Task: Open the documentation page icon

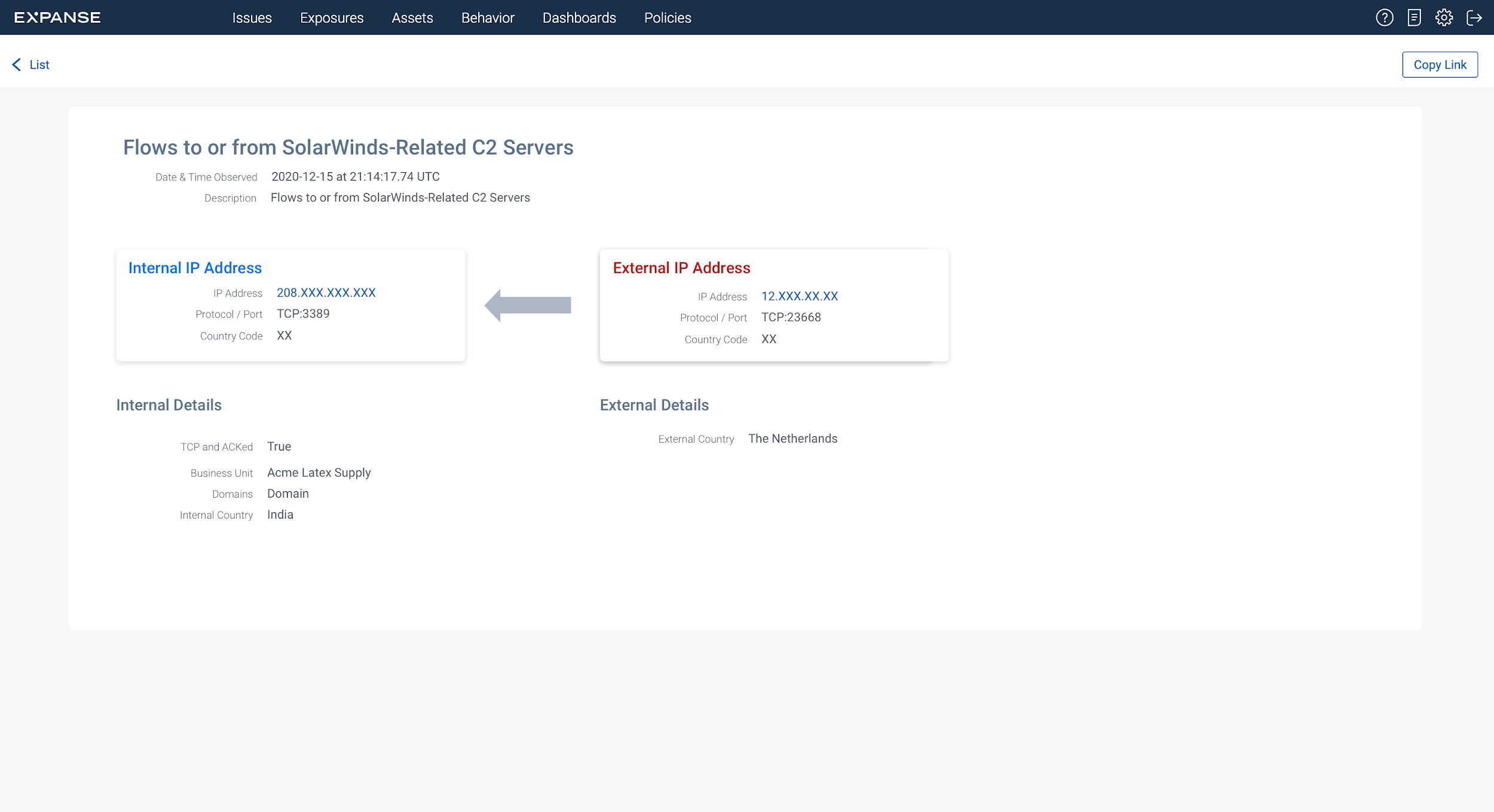Action: pos(1414,17)
